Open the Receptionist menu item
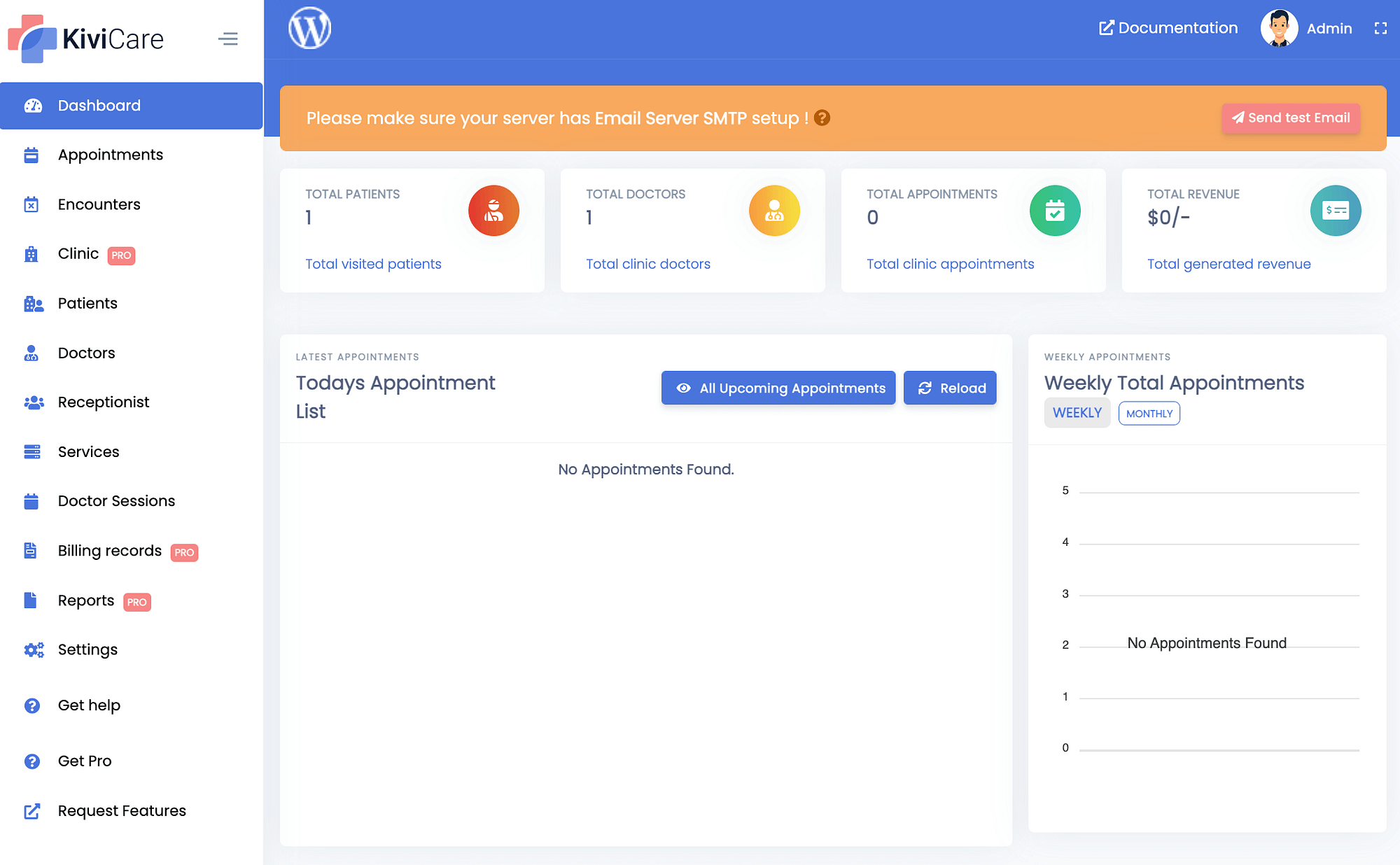Image resolution: width=1400 pixels, height=865 pixels. [103, 402]
